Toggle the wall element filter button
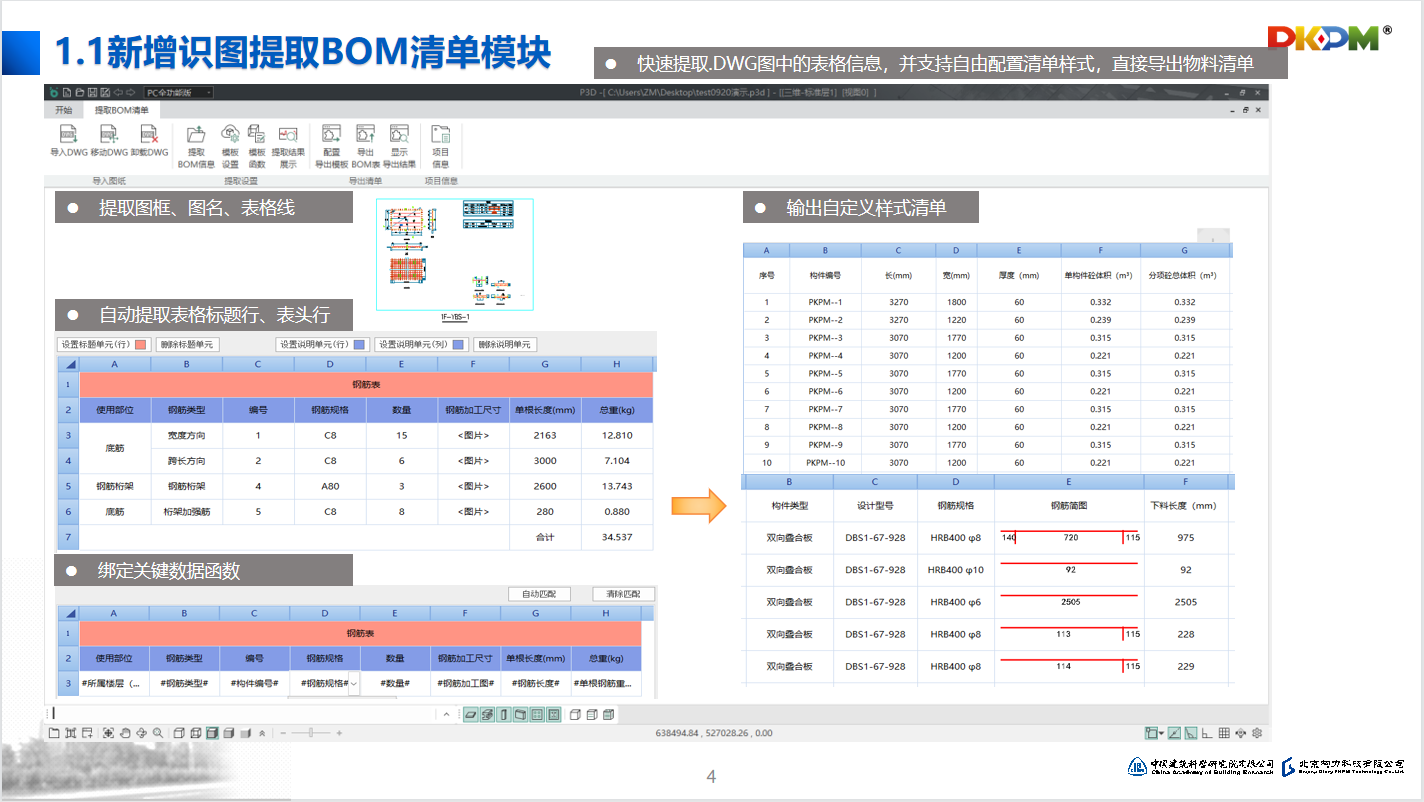The image size is (1424, 802). click(x=520, y=714)
